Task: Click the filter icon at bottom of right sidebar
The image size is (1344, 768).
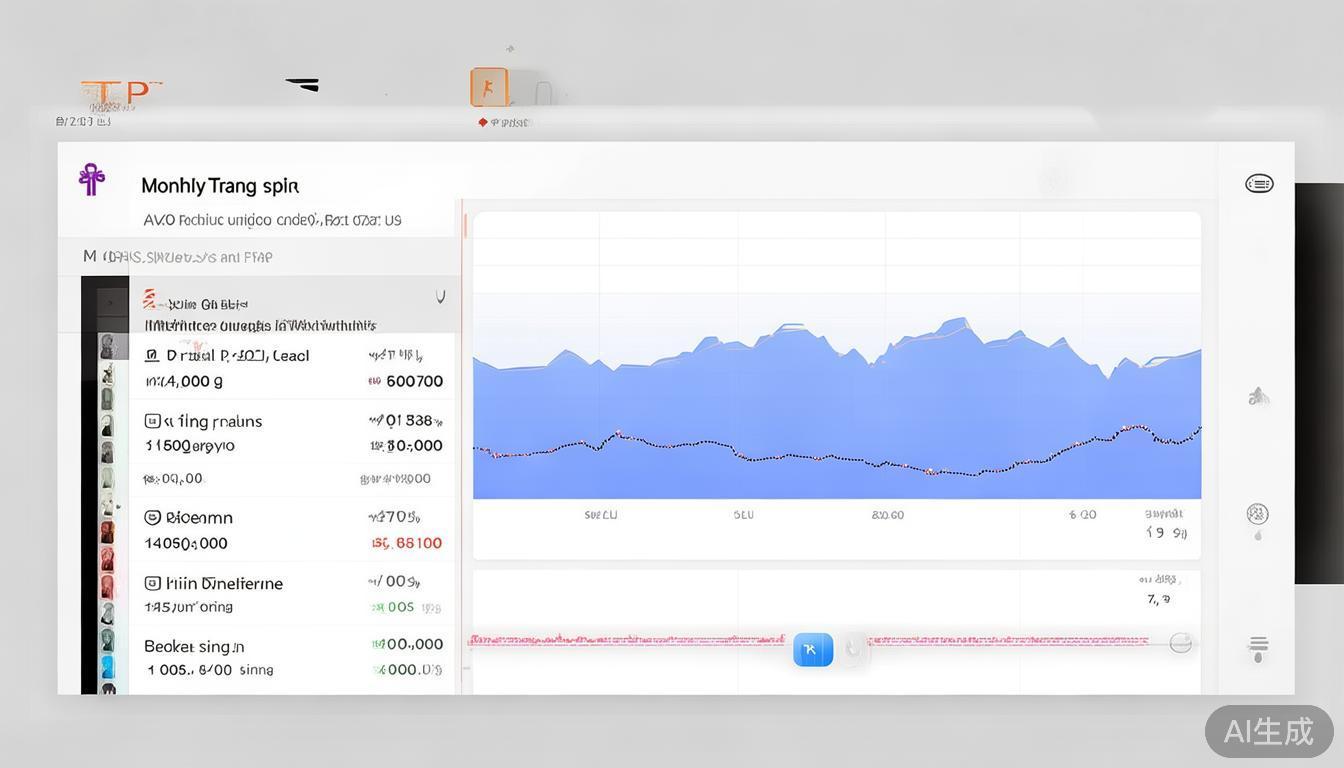Action: [x=1258, y=648]
